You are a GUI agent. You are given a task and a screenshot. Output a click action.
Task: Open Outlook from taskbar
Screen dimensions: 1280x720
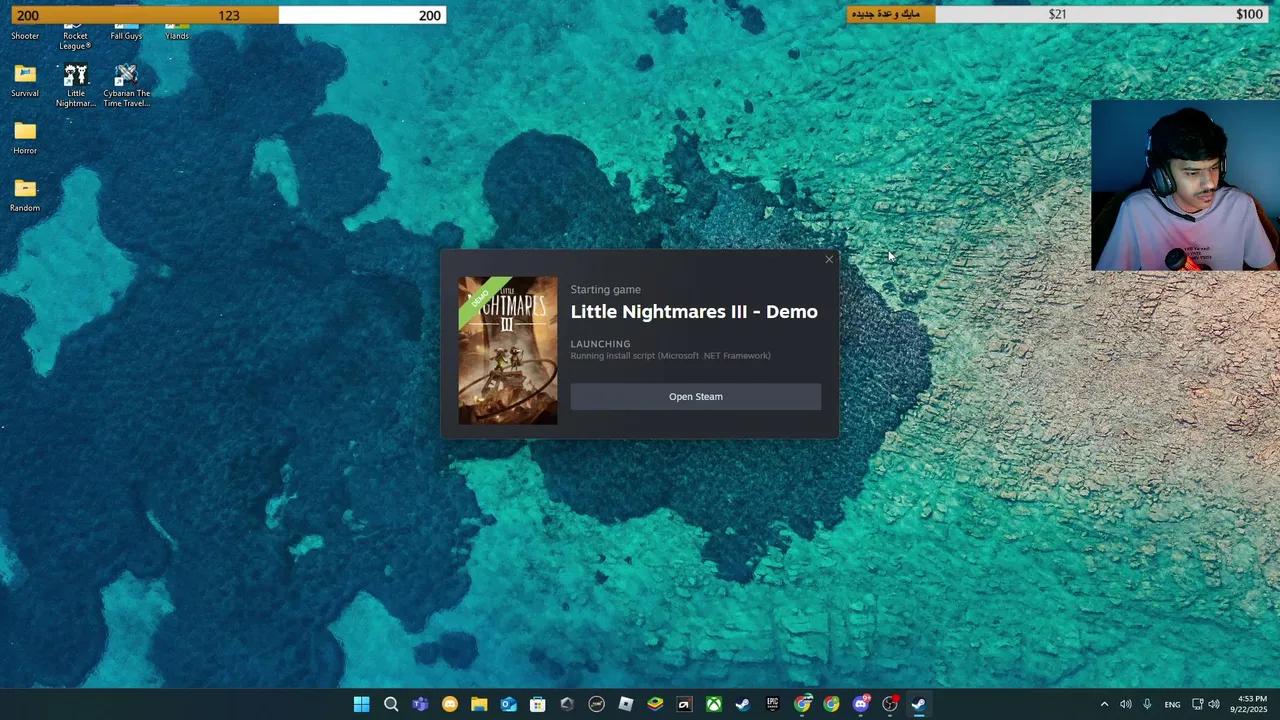508,704
